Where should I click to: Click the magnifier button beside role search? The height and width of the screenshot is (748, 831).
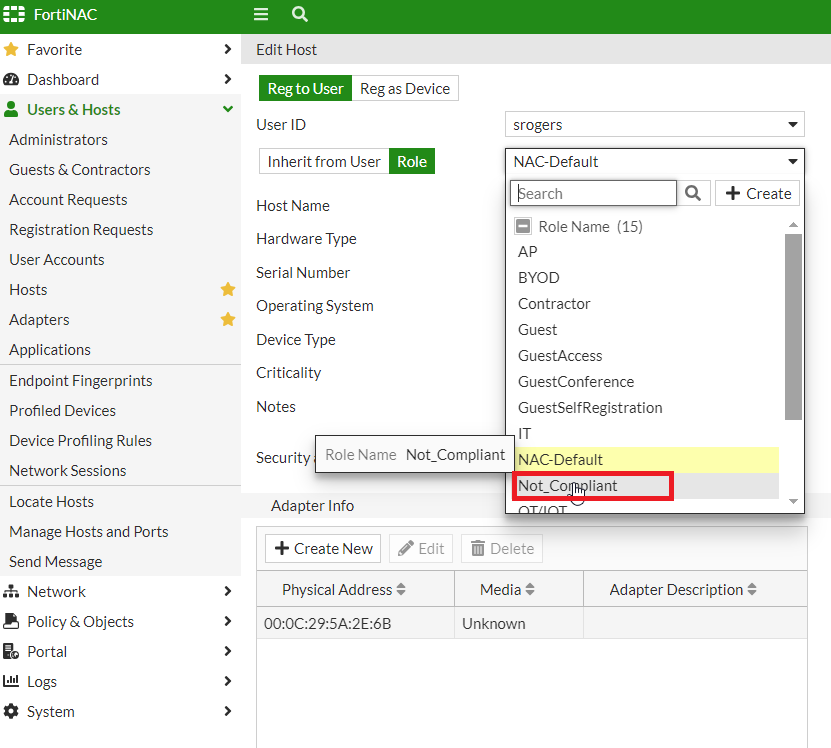click(693, 193)
